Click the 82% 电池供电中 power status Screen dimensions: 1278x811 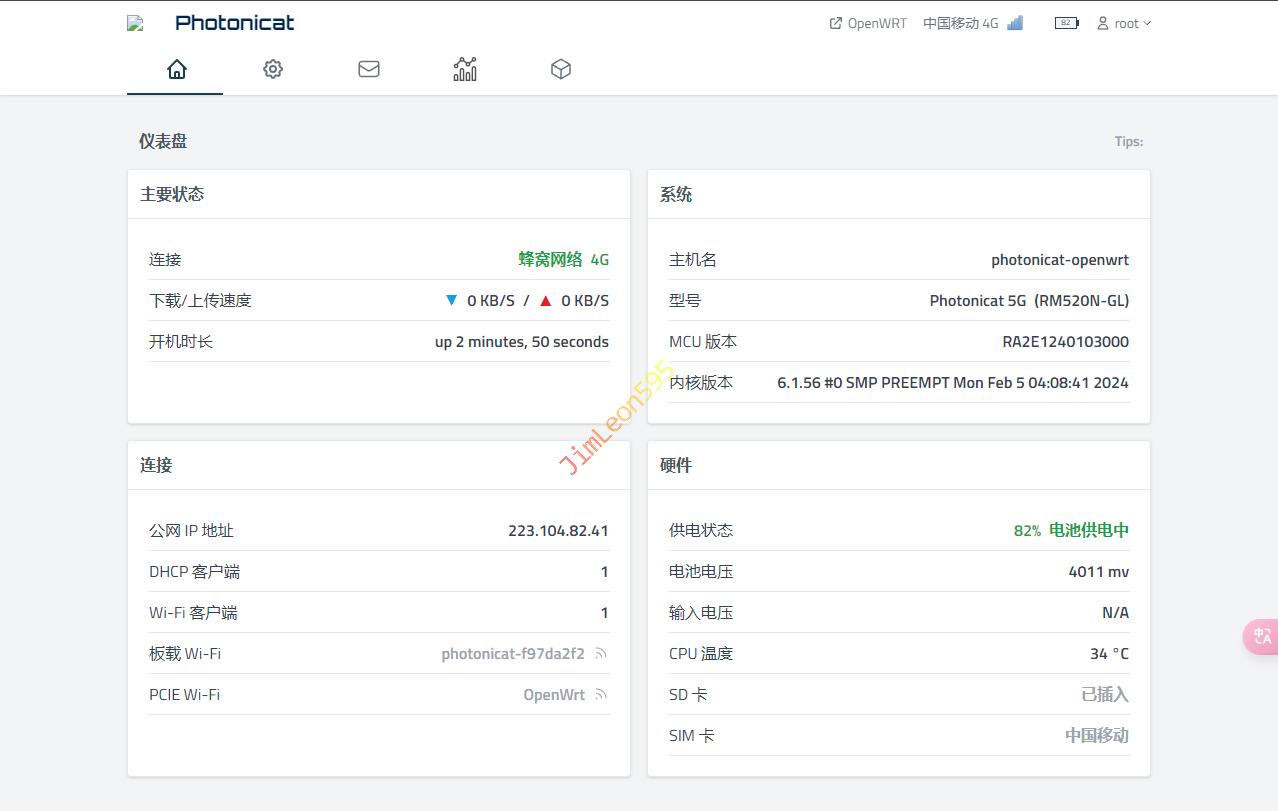pos(1071,531)
